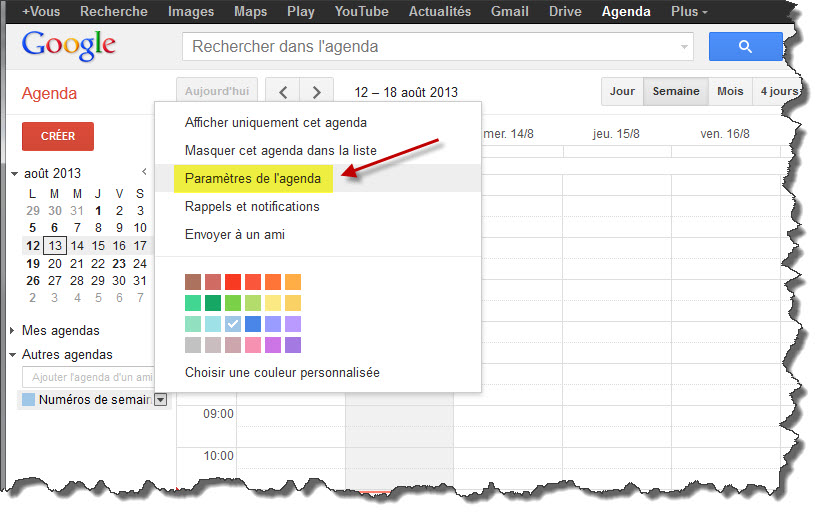The image size is (826, 520).
Task: Pick the dark green swatch in second row
Action: click(213, 303)
